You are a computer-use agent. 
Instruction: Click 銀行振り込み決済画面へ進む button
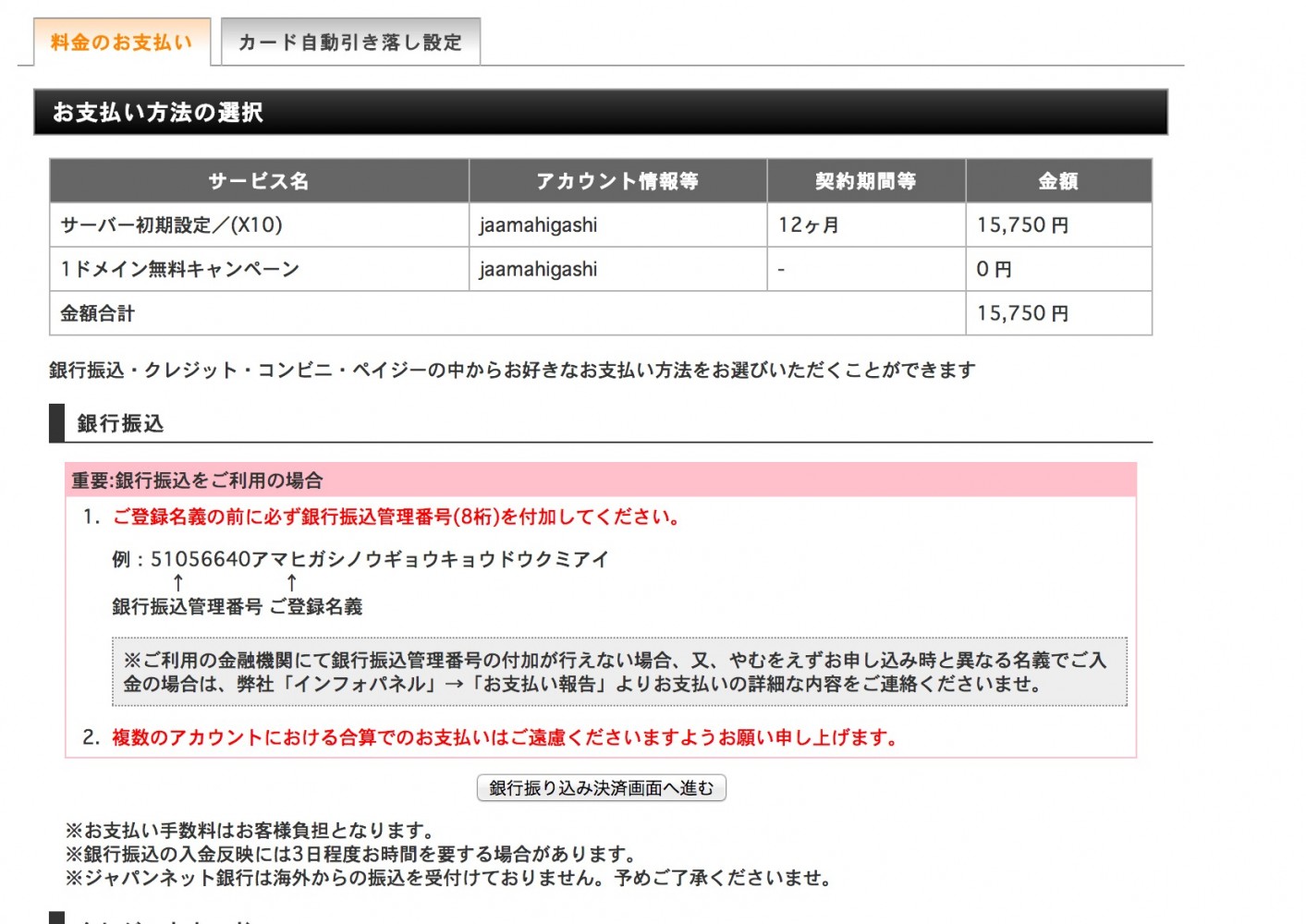pyautogui.click(x=601, y=788)
